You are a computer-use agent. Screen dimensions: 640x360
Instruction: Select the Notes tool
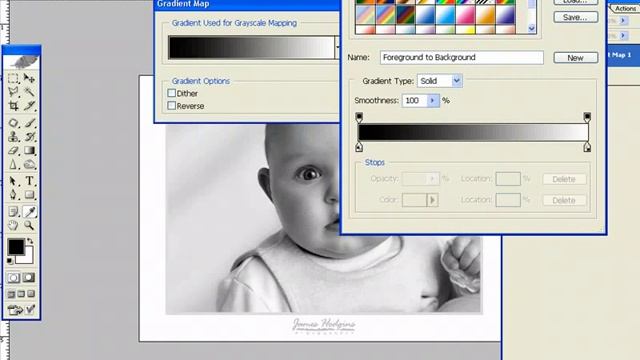tap(13, 211)
